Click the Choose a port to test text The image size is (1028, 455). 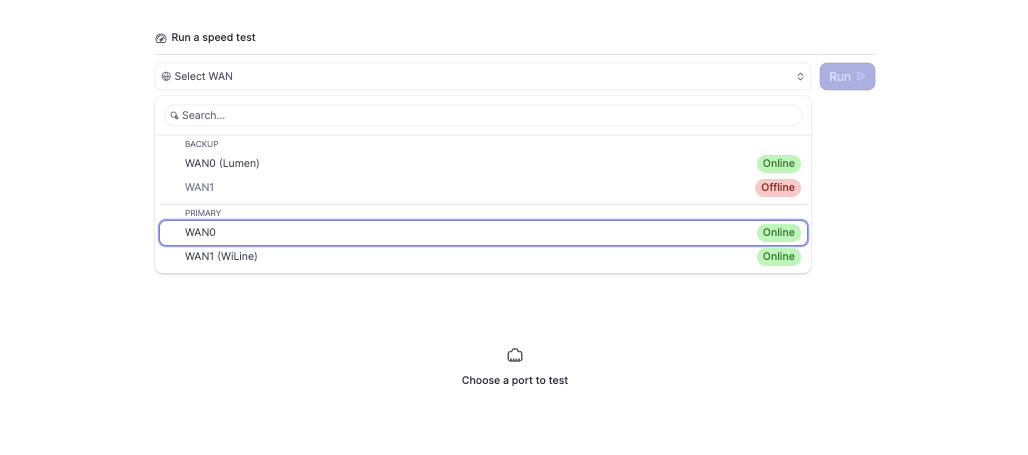514,381
